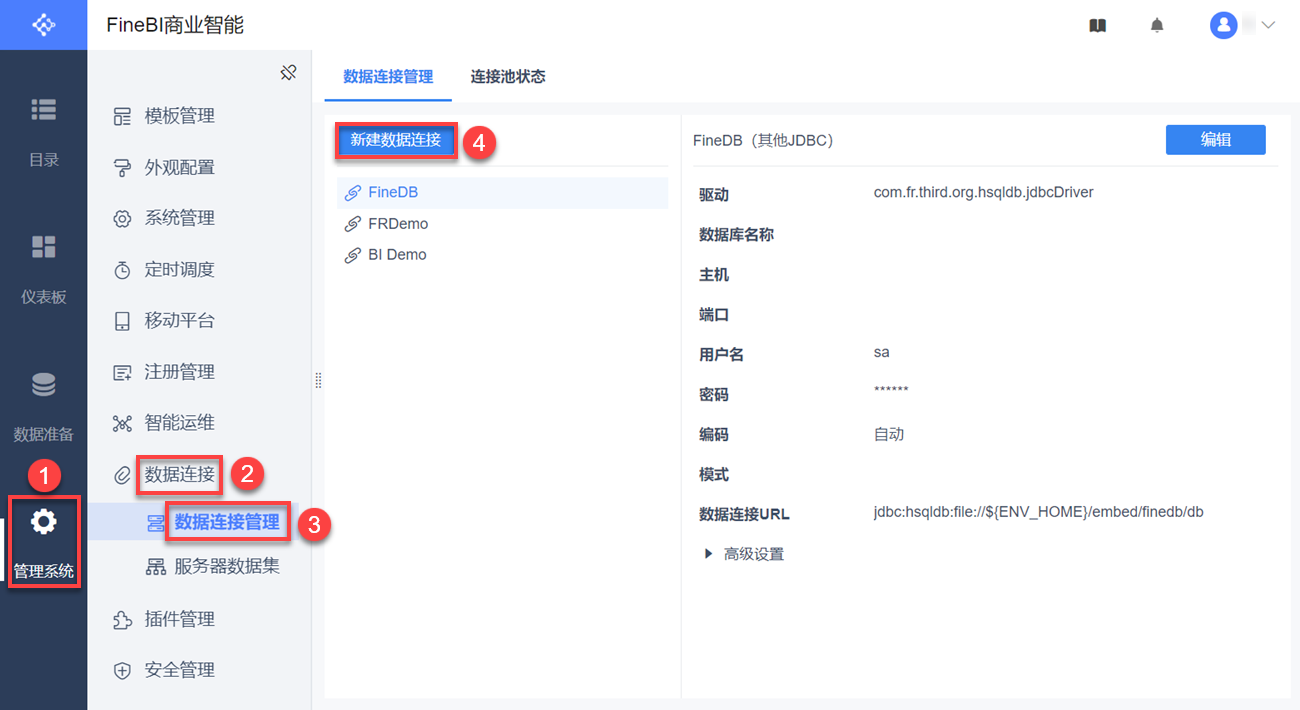Click the FineBI logo icon
1300x710 pixels.
[43, 25]
